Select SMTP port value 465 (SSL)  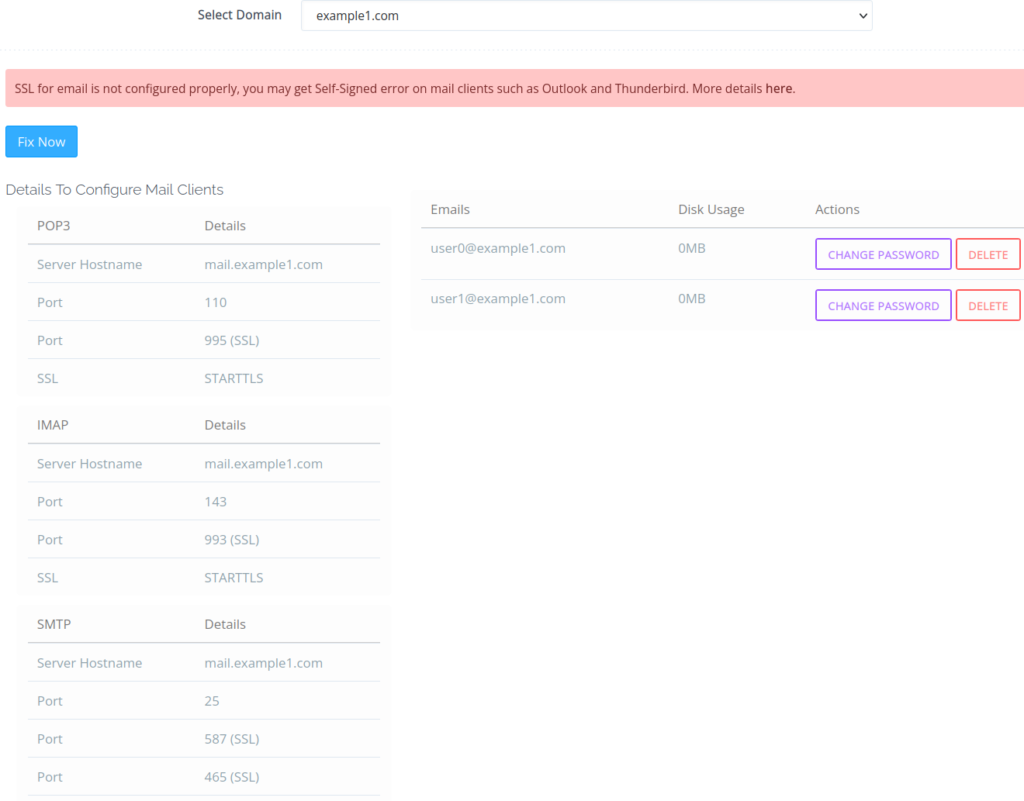pyautogui.click(x=231, y=777)
